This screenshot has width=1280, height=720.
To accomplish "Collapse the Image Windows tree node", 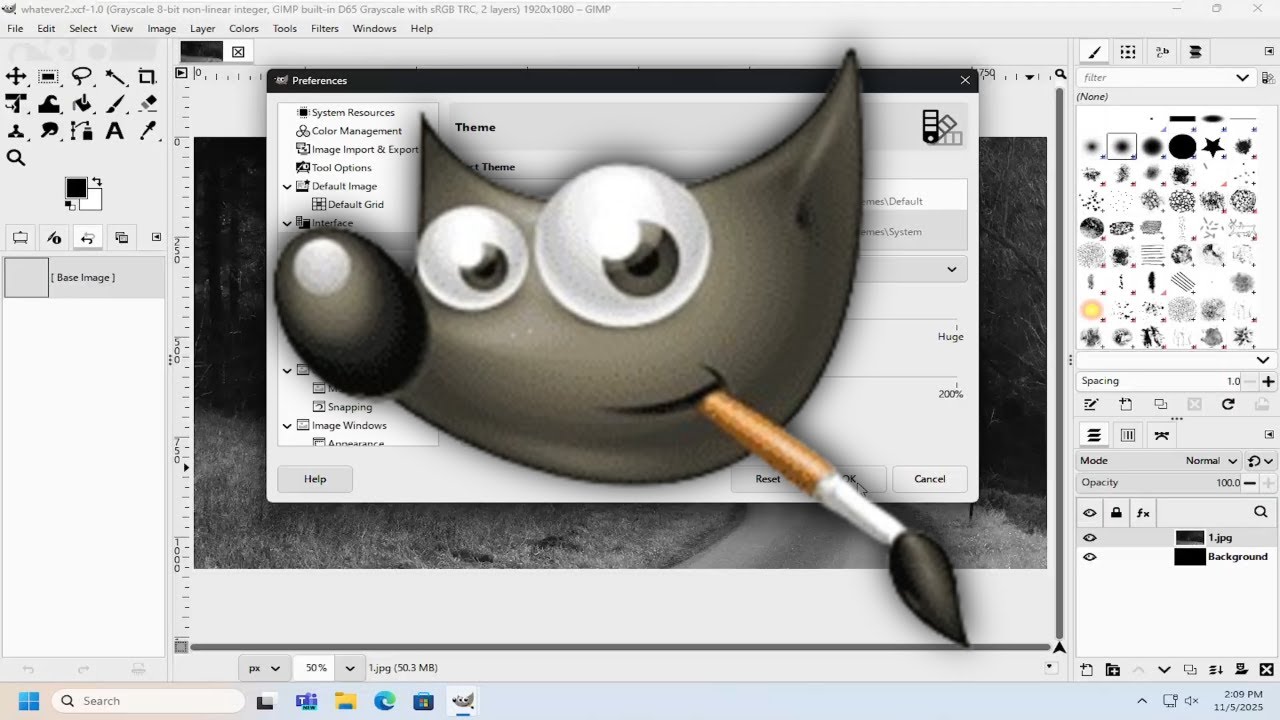I will (287, 425).
